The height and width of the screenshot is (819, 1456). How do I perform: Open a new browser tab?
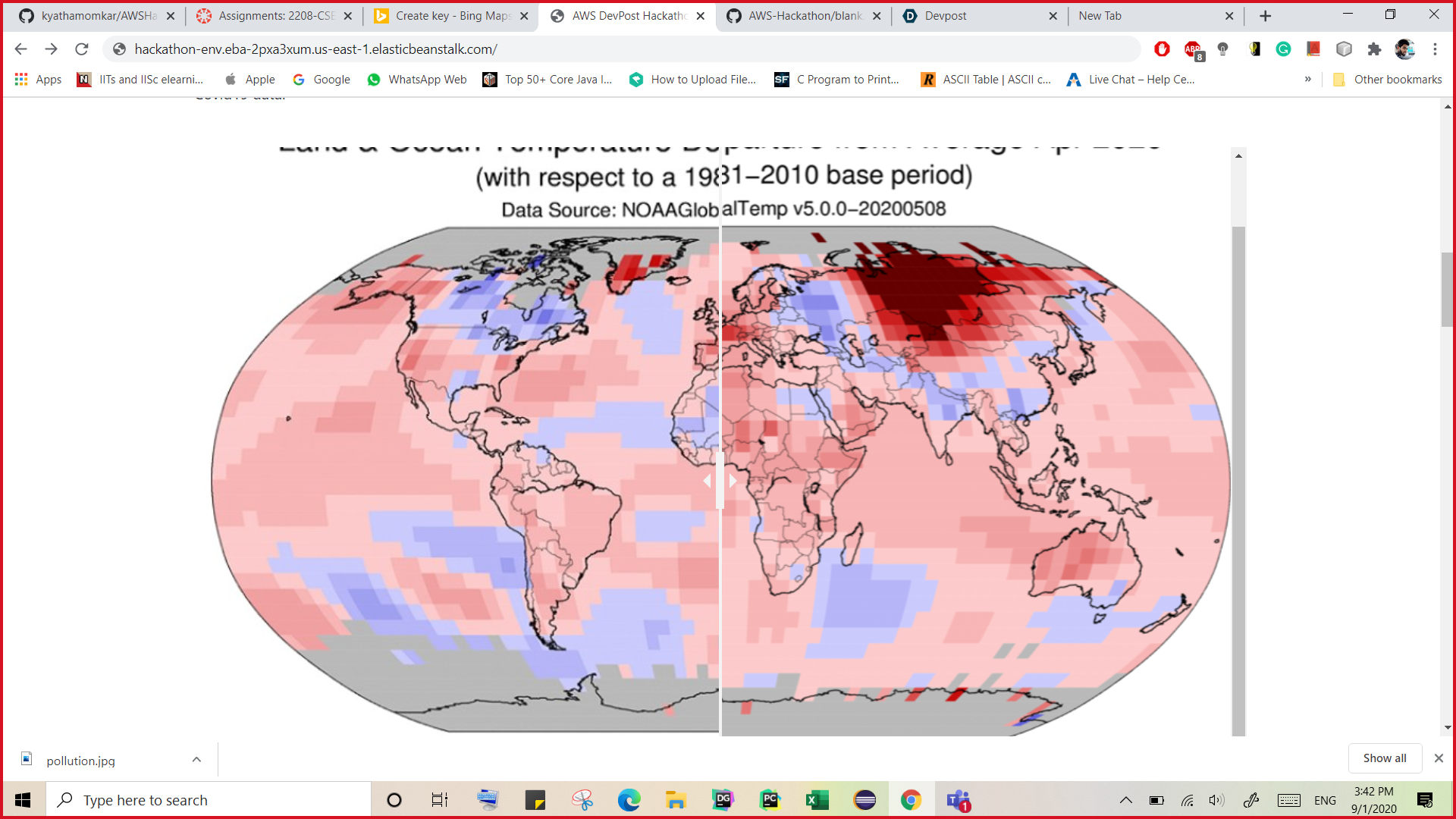click(1265, 16)
